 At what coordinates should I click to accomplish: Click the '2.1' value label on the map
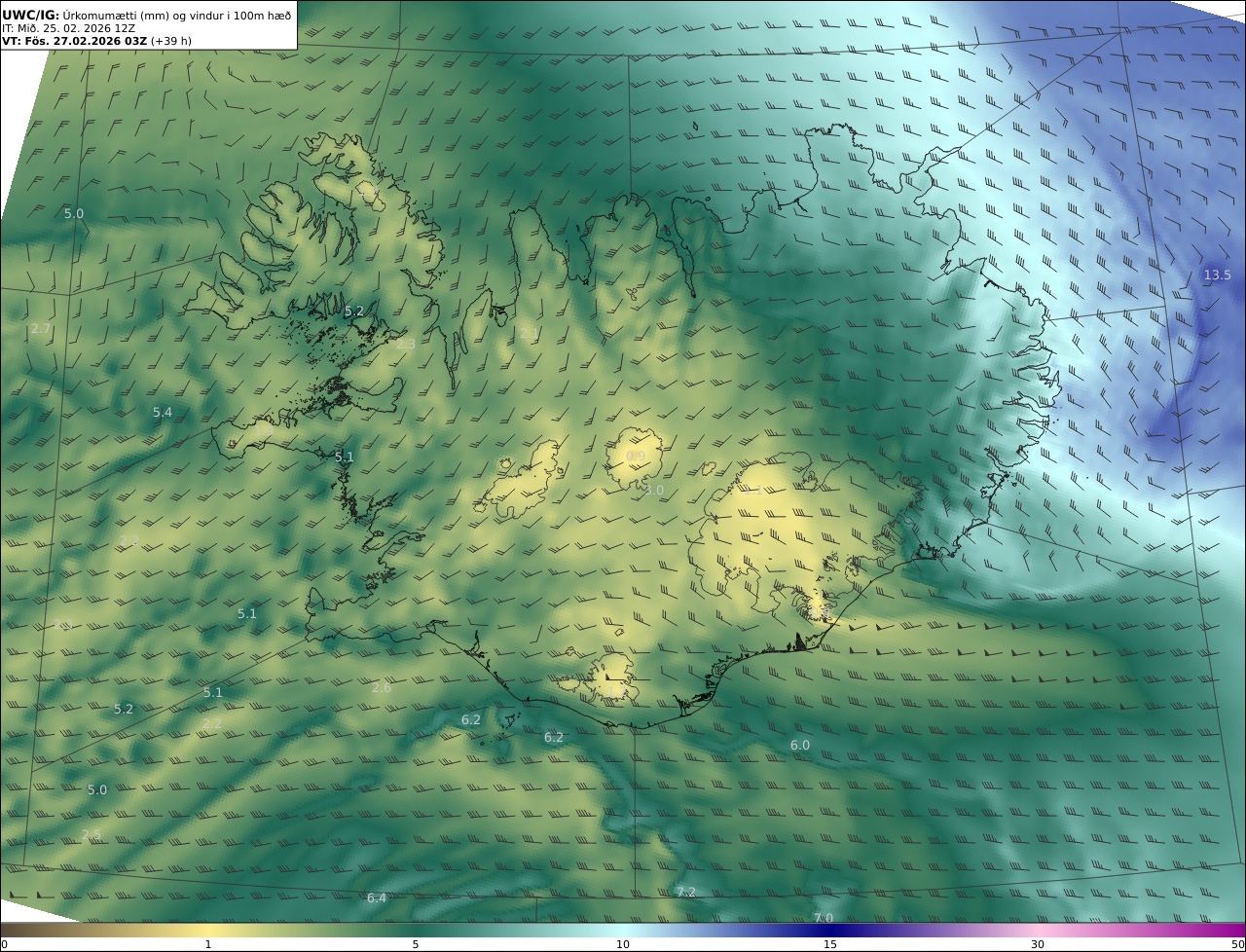coord(529,333)
